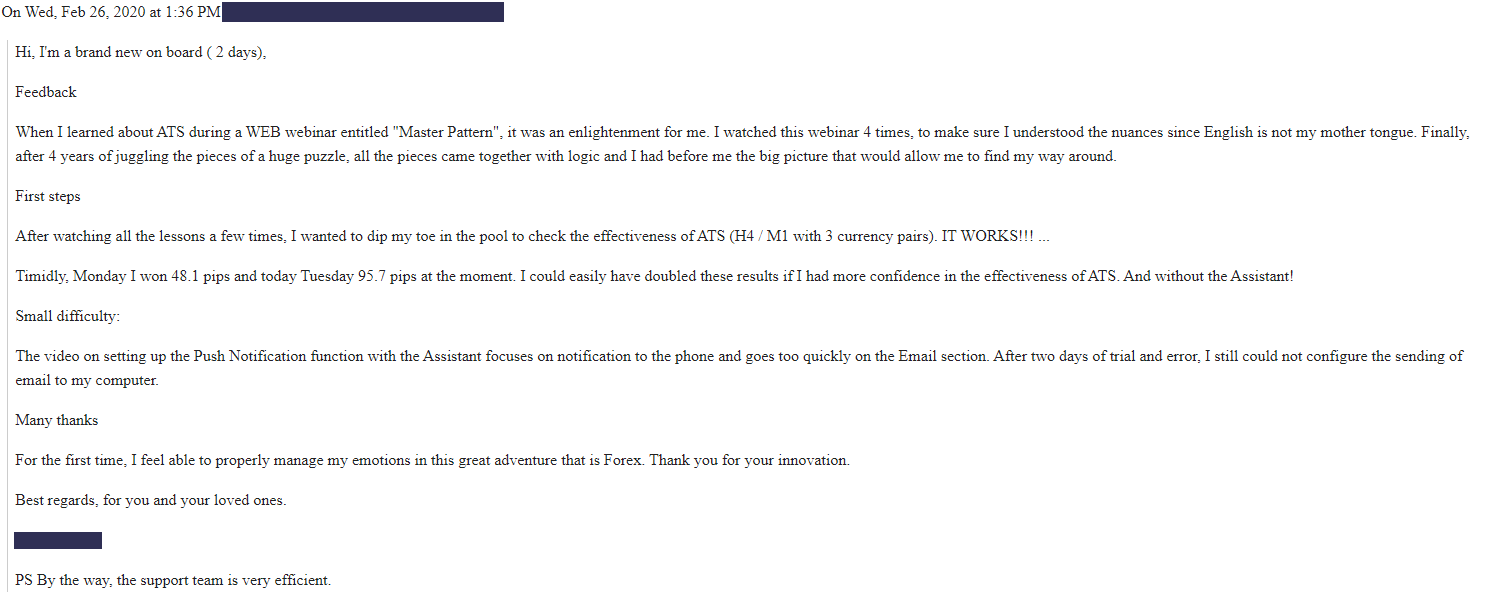
Task: Click the "email to my computer." line
Action: (x=87, y=380)
